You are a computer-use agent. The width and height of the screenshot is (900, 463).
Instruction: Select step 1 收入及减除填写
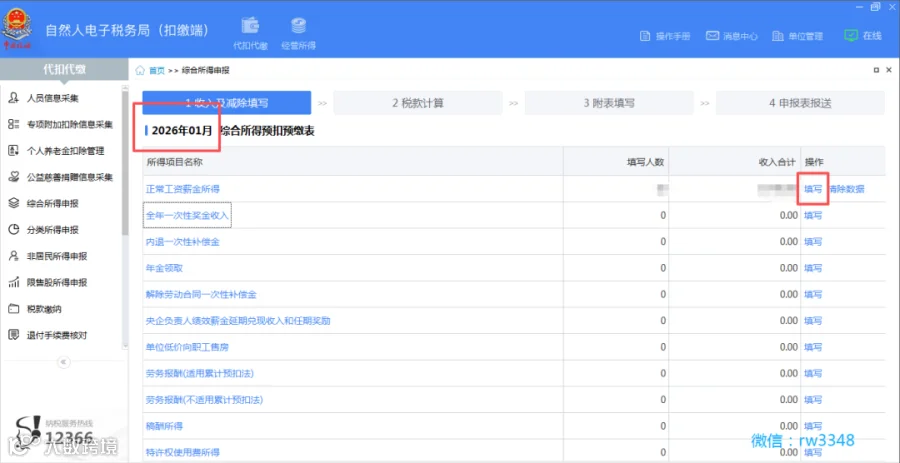point(227,103)
